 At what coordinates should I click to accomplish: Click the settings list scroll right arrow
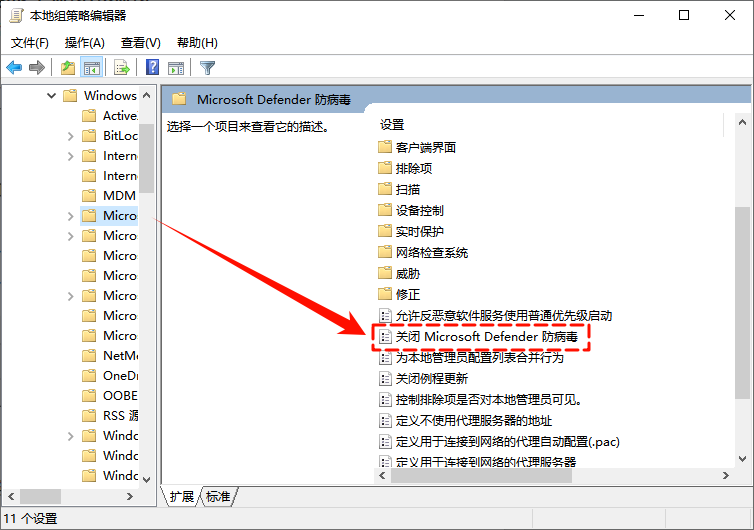pos(726,476)
